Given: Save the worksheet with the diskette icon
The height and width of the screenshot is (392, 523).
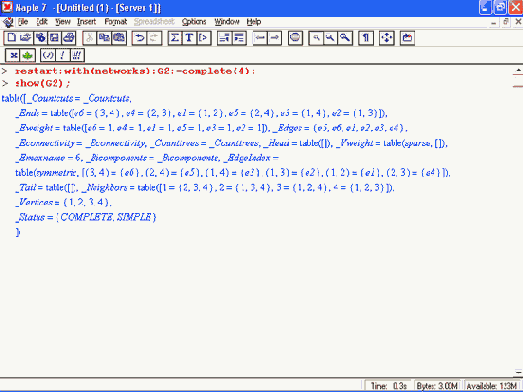Looking at the screenshot, I should 54,38.
